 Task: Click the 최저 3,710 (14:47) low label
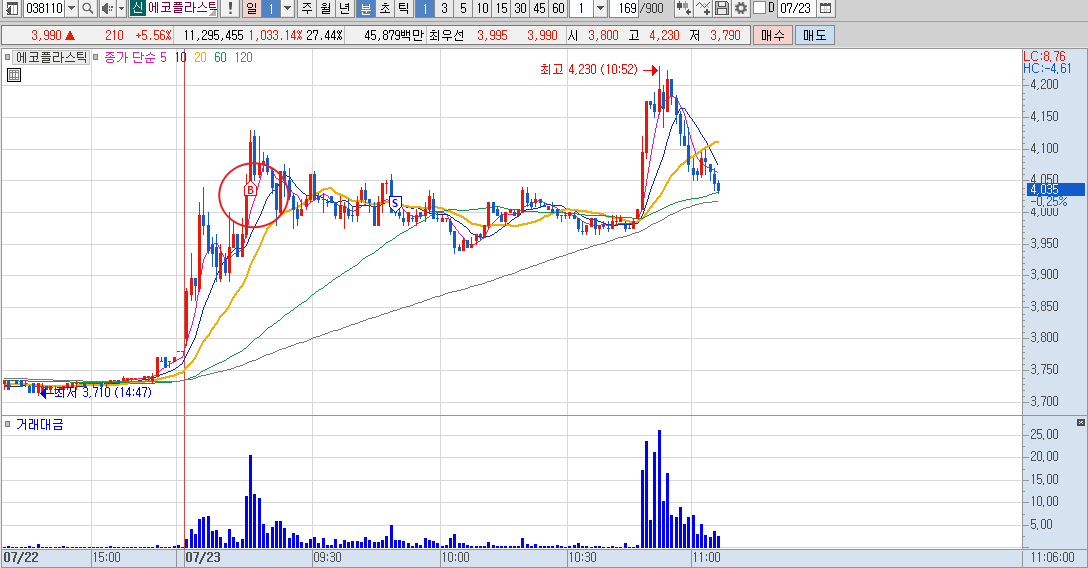pos(103,393)
